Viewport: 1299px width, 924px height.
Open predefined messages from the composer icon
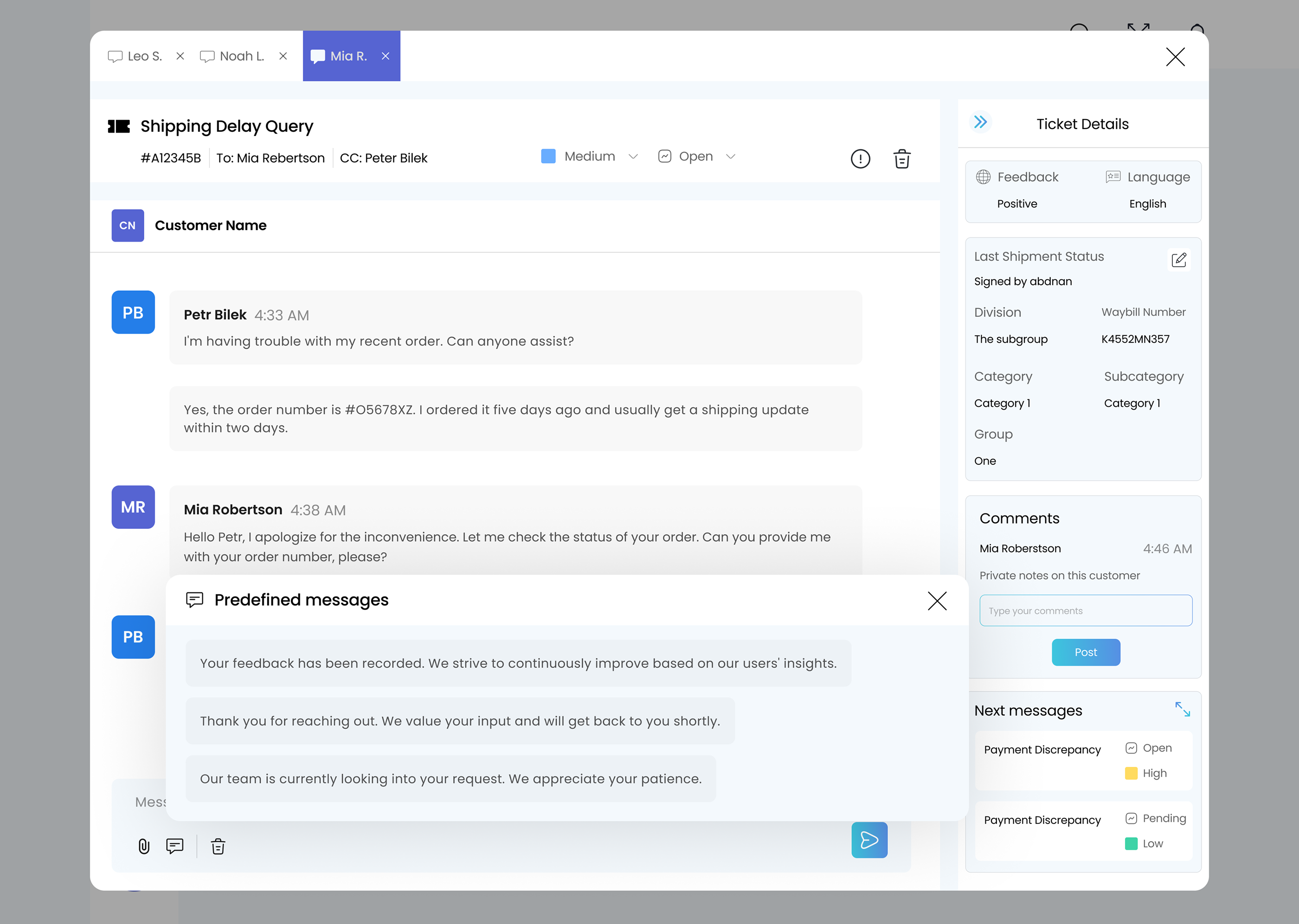pos(174,846)
